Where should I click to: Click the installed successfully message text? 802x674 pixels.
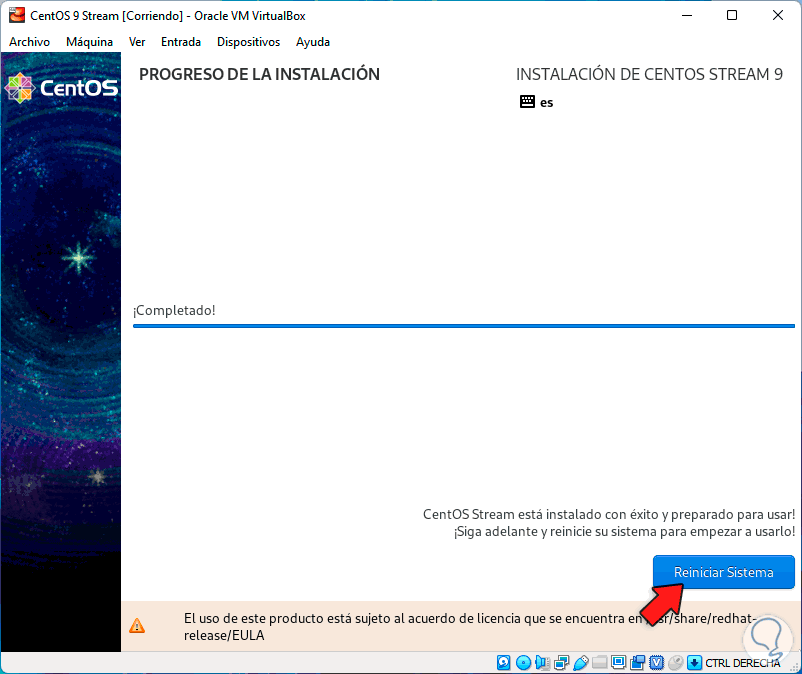tap(609, 514)
